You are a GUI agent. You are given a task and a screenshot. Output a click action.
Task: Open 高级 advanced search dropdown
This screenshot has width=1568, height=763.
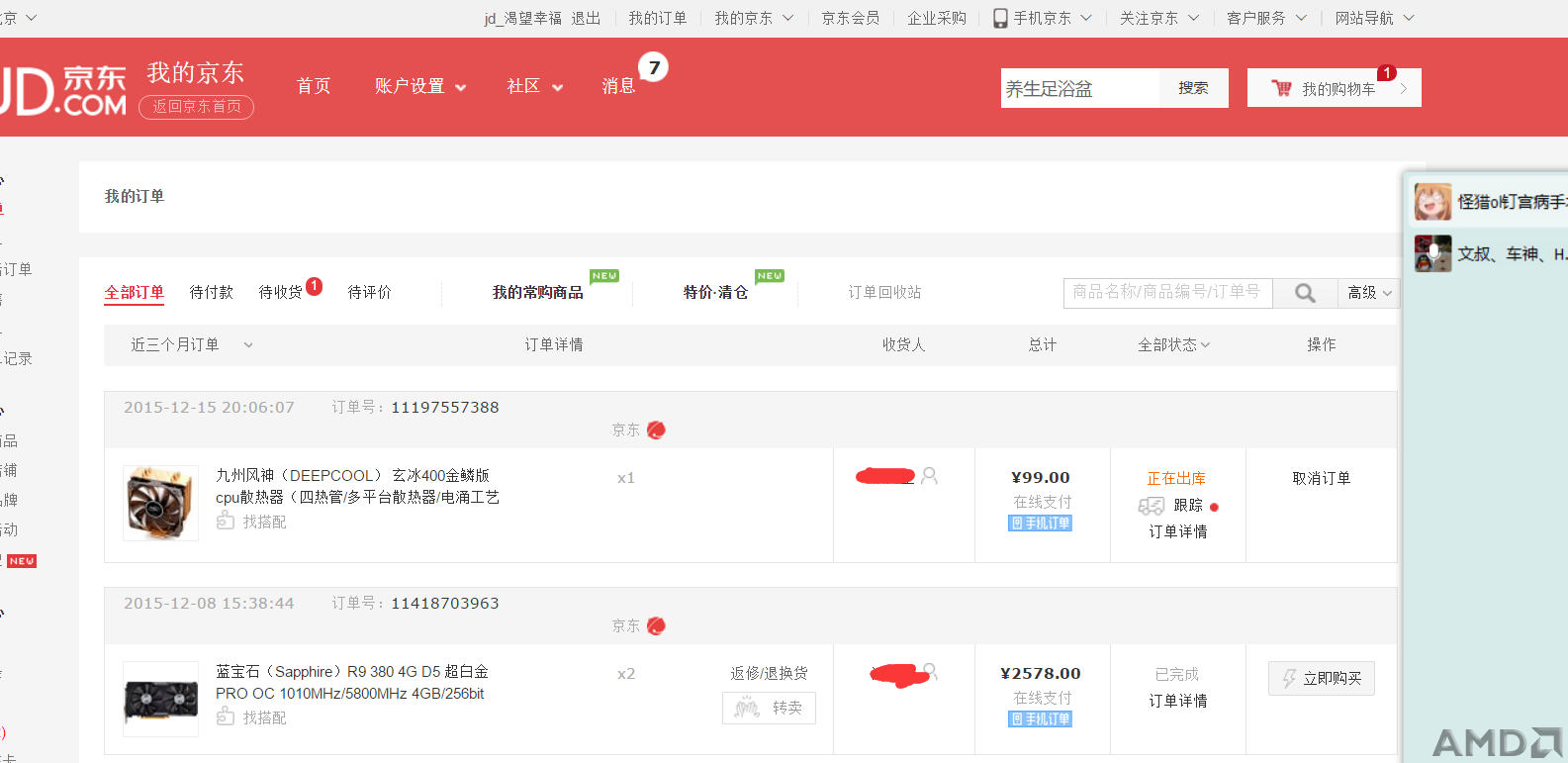coord(1369,293)
